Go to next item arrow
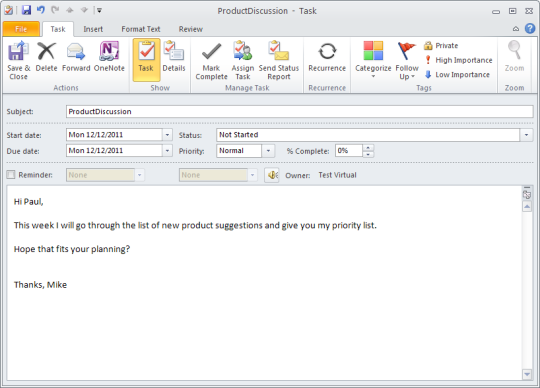 84,10
